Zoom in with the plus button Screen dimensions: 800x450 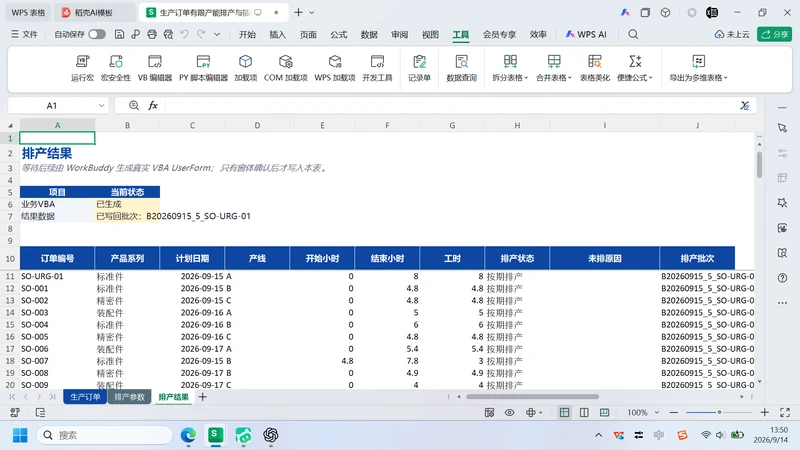[764, 412]
